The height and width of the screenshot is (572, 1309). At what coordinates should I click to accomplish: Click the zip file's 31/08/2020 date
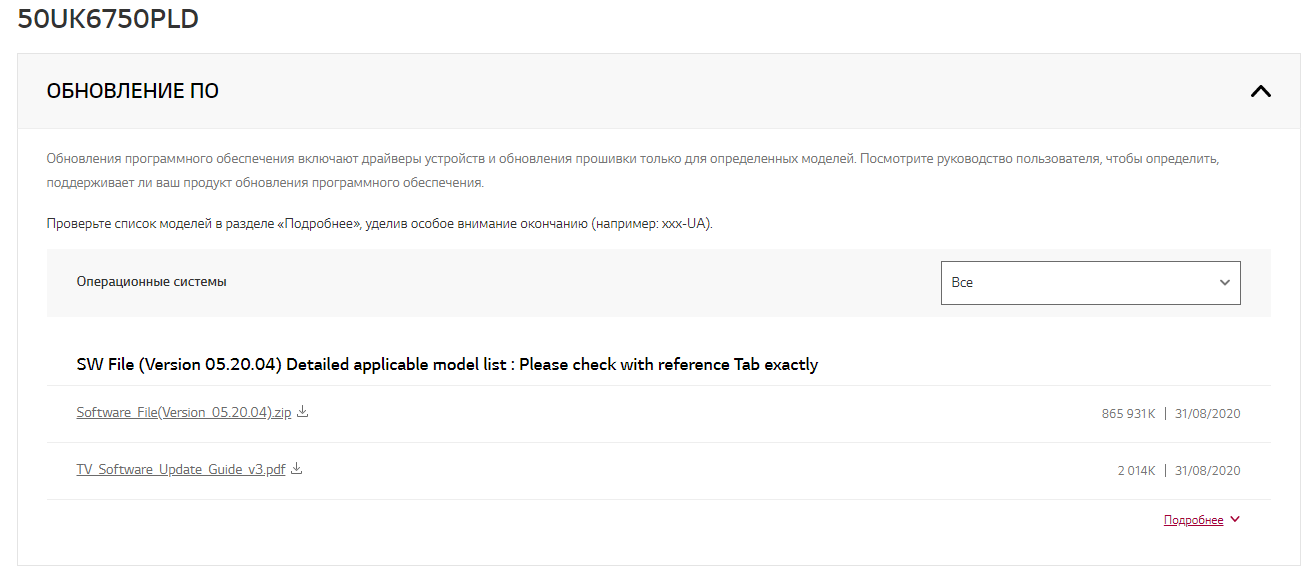click(x=1207, y=413)
